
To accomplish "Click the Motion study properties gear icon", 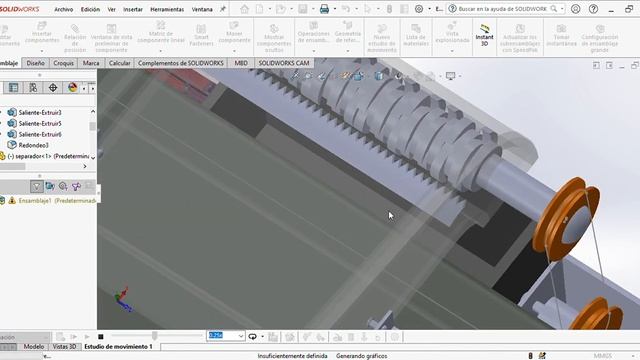I will (x=395, y=337).
